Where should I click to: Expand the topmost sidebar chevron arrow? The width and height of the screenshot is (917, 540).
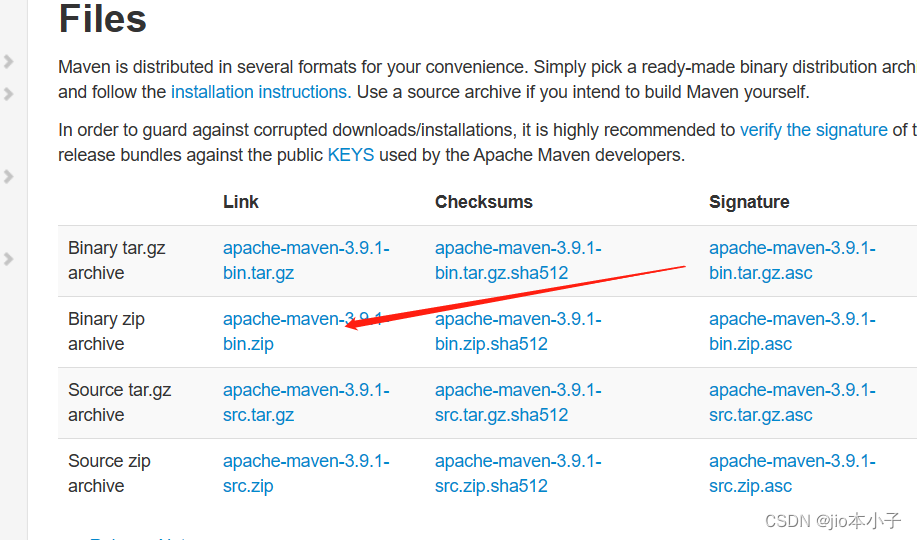click(x=8, y=61)
